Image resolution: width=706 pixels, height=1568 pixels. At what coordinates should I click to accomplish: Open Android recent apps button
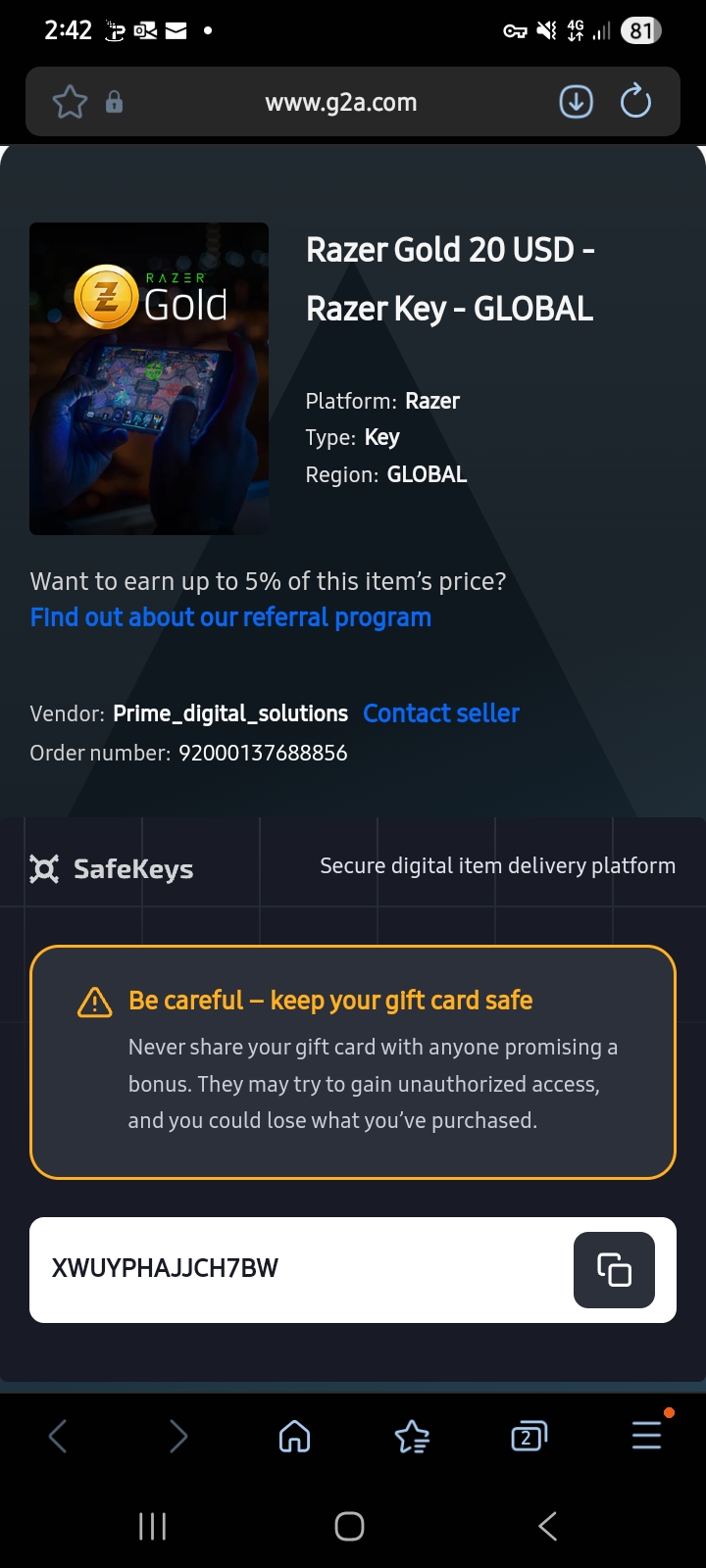[152, 1526]
